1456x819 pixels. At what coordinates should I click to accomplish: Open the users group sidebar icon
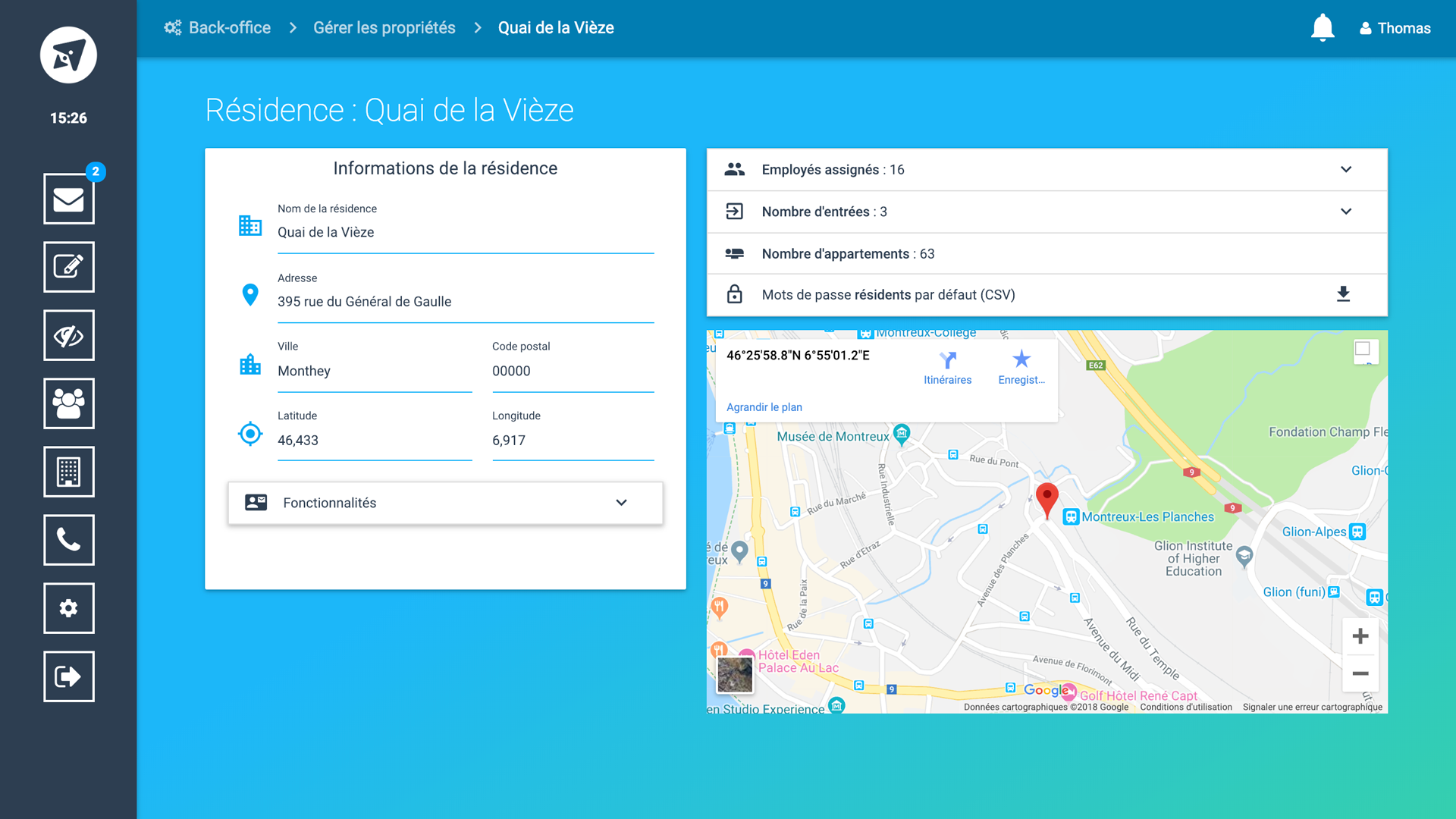[x=68, y=403]
